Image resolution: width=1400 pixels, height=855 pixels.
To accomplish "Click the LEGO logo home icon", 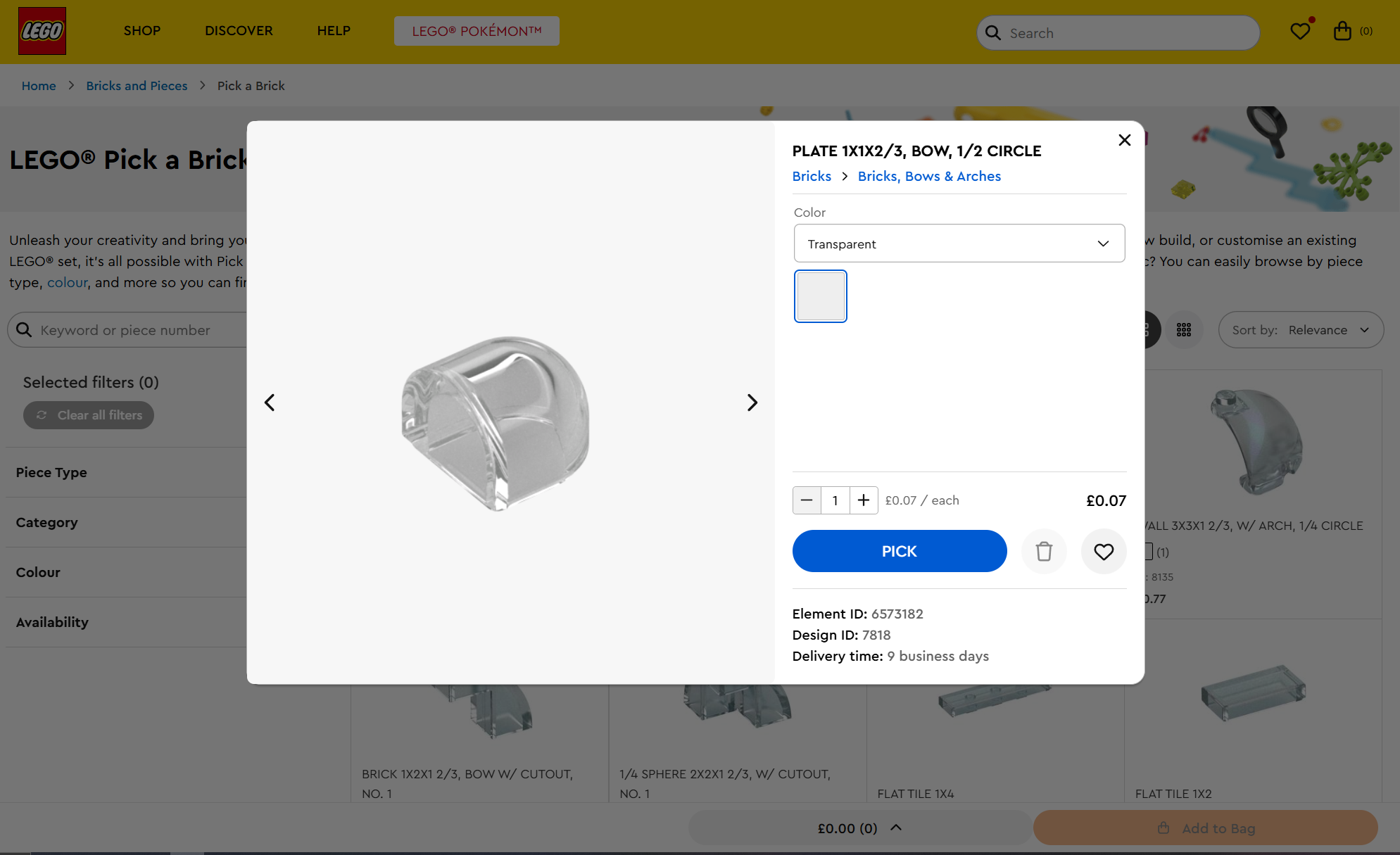I will 42,31.
